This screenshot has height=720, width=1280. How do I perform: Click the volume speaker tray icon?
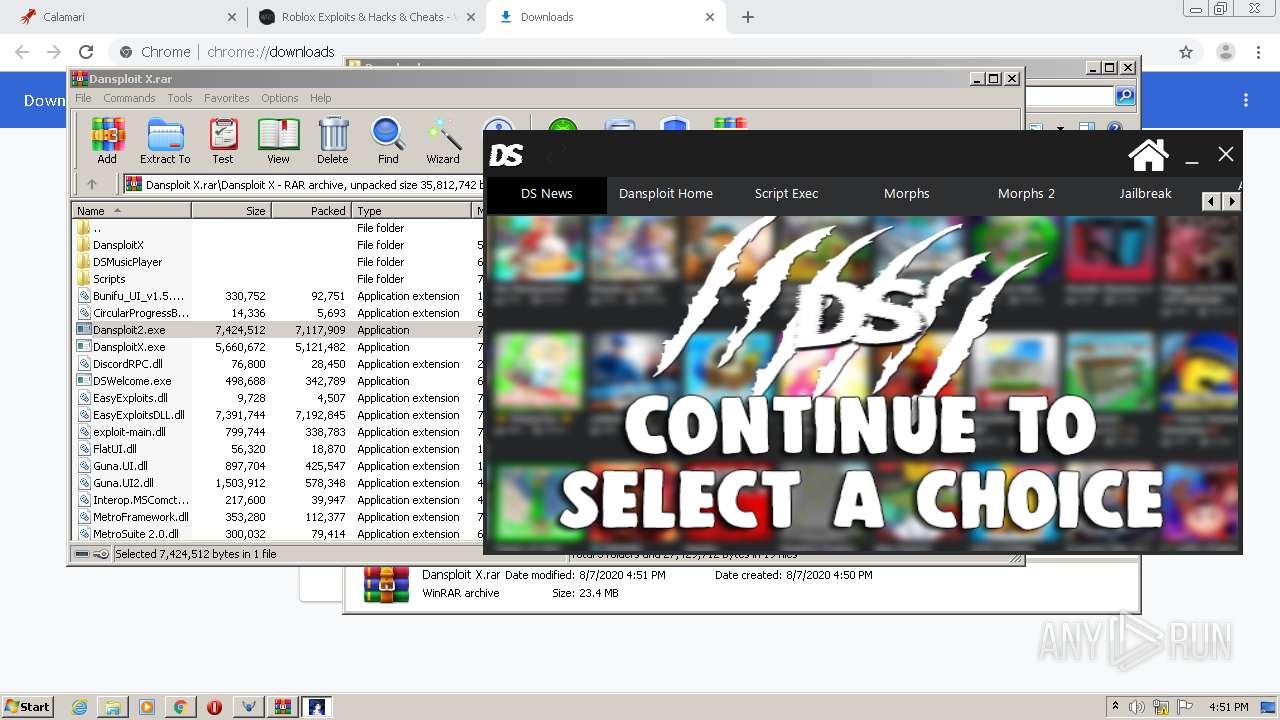pos(1137,707)
